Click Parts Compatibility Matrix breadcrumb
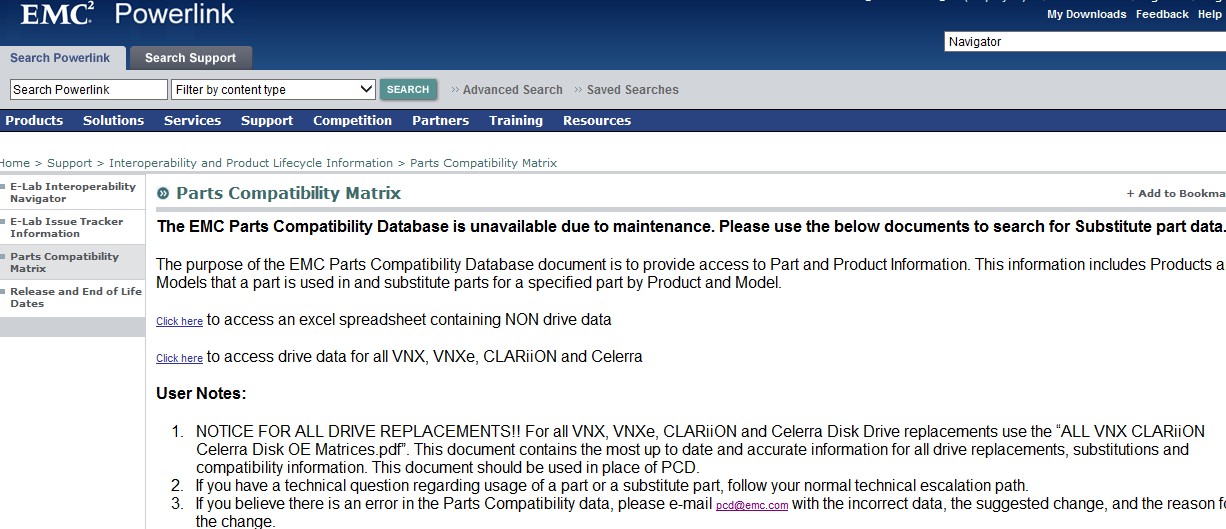Viewport: 1226px width, 529px height. [483, 163]
